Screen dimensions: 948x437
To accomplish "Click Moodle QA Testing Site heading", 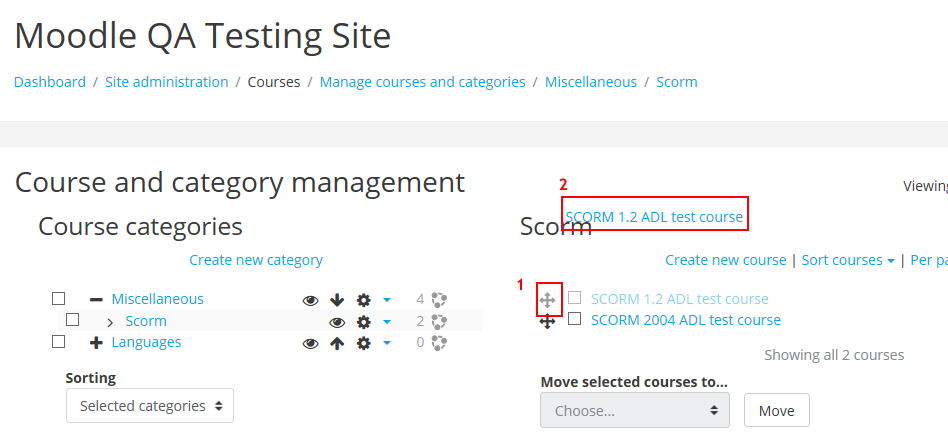I will click(203, 36).
